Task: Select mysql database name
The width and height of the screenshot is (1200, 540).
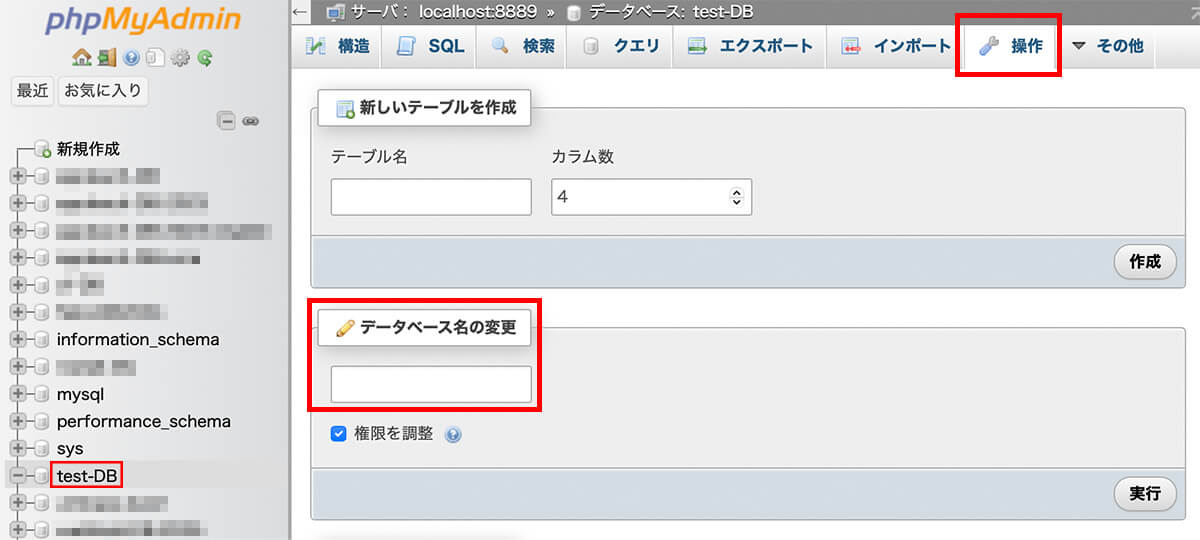Action: (x=80, y=394)
